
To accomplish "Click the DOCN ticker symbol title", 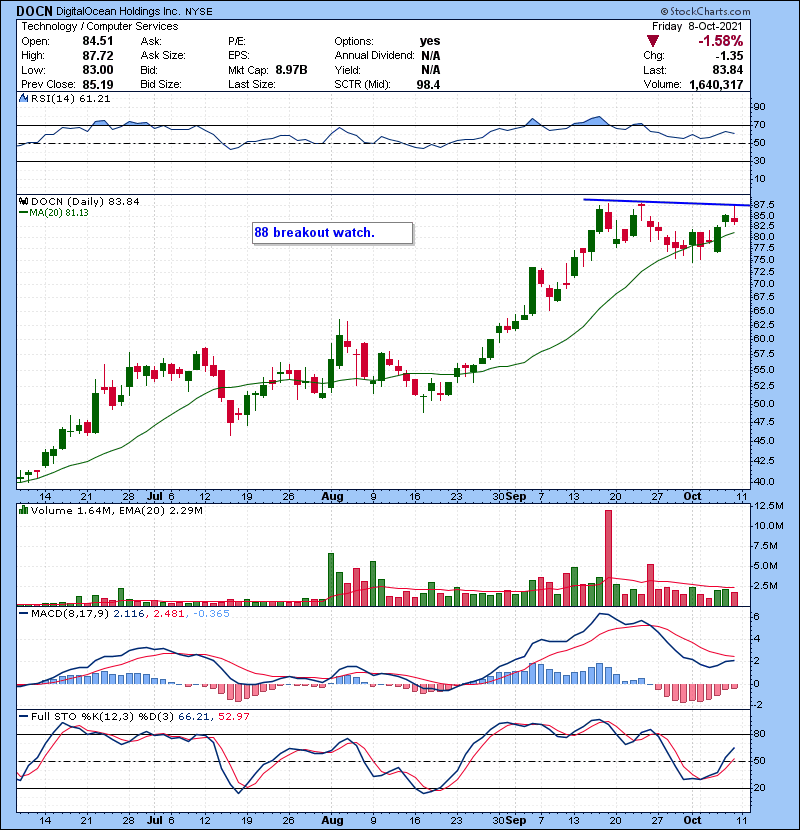I will pyautogui.click(x=34, y=11).
